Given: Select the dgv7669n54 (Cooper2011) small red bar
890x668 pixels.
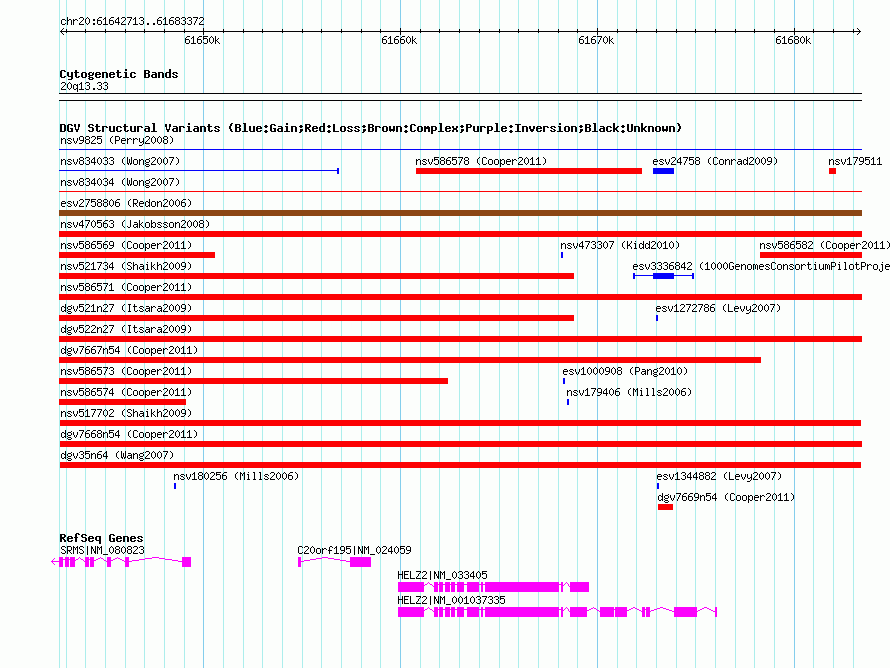Looking at the screenshot, I should pos(665,507).
